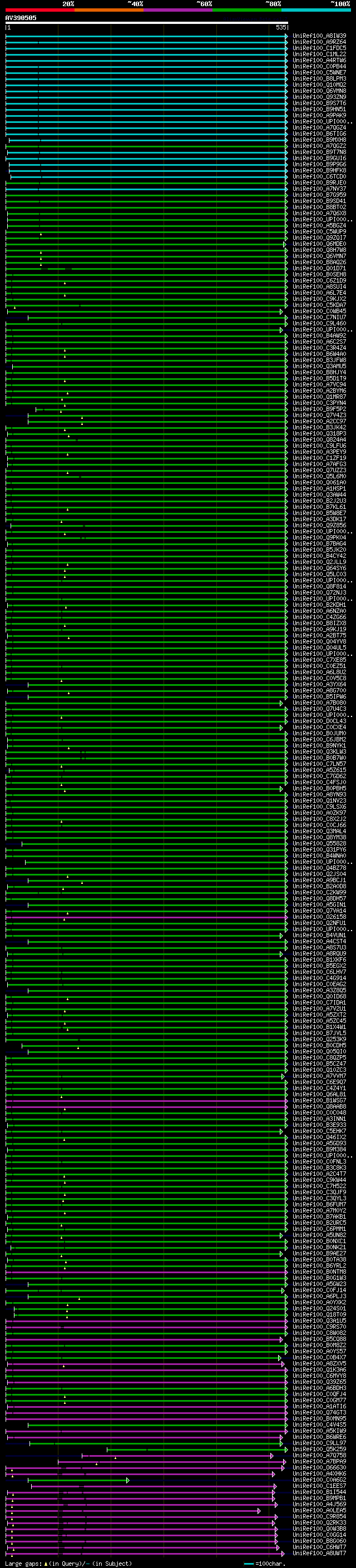Choose alignment UniRef100_A0LEA5
The image size is (356, 1568).
click(x=319, y=1510)
